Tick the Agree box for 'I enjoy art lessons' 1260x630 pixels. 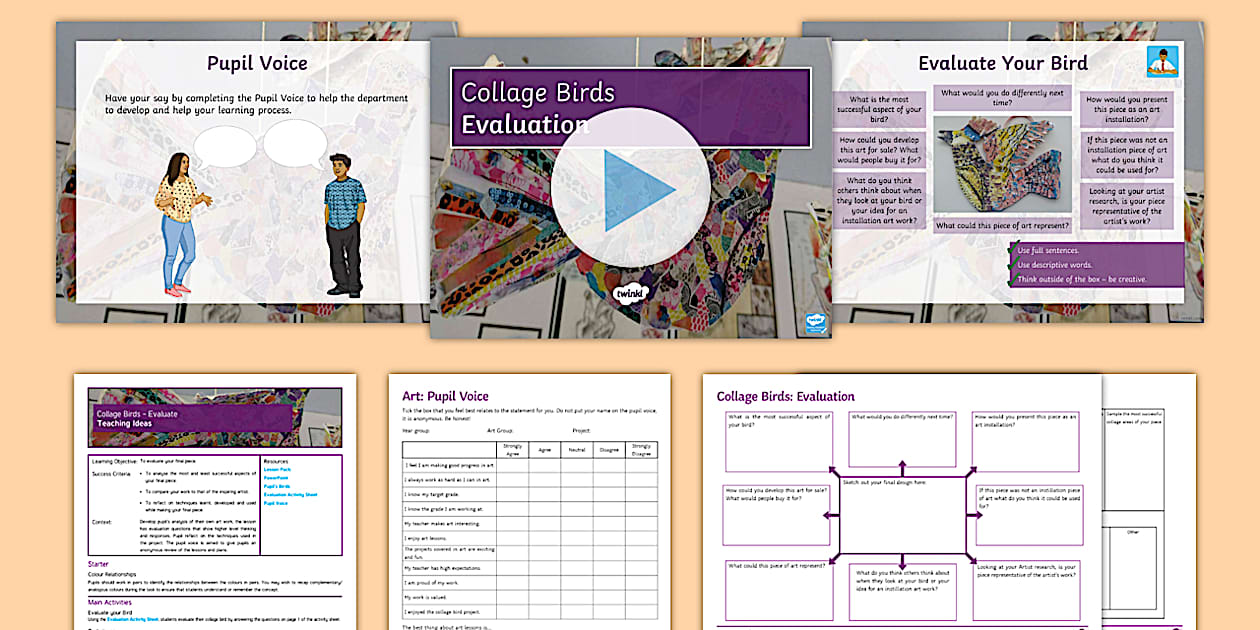545,538
